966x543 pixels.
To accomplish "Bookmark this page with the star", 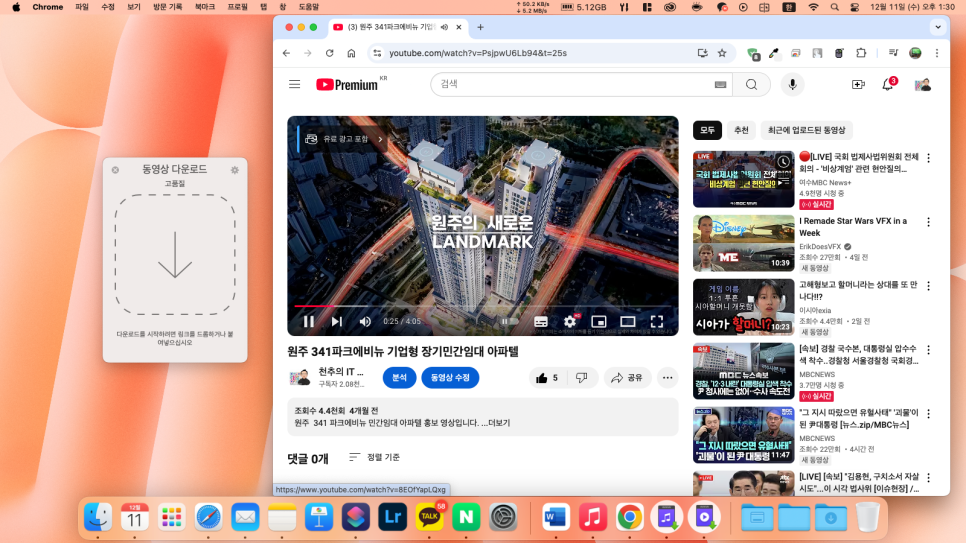I will pos(722,53).
